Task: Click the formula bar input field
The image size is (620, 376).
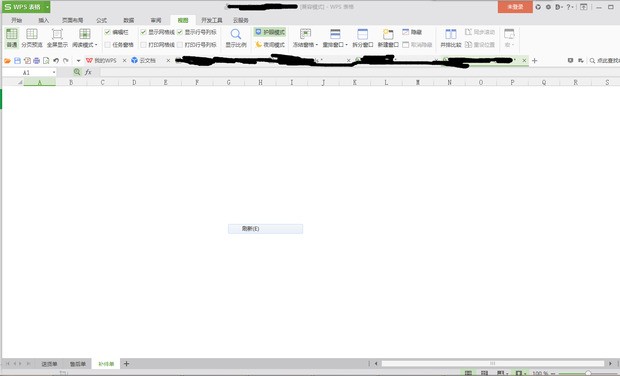Action: pyautogui.click(x=359, y=72)
